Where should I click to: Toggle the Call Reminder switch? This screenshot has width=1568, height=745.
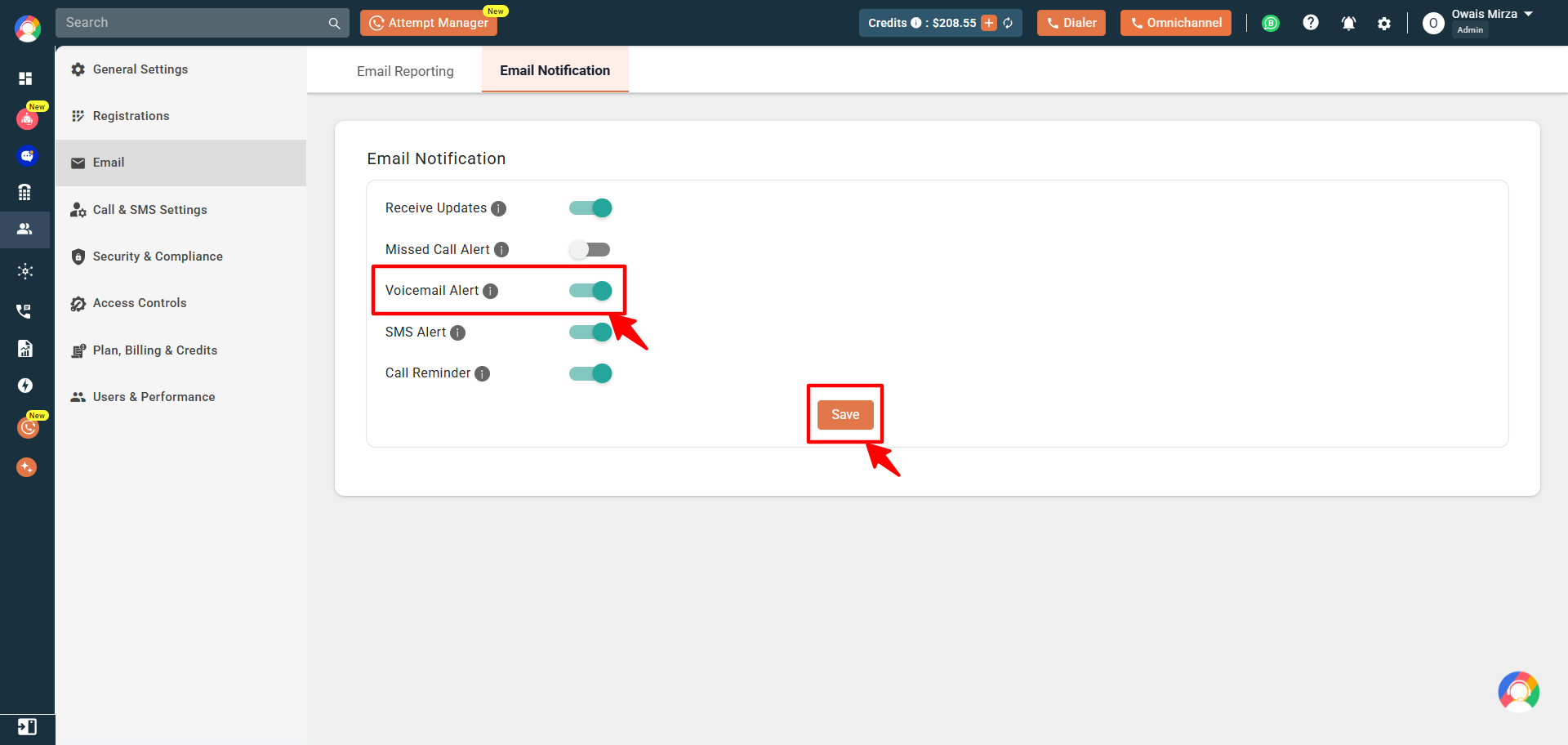click(x=590, y=373)
